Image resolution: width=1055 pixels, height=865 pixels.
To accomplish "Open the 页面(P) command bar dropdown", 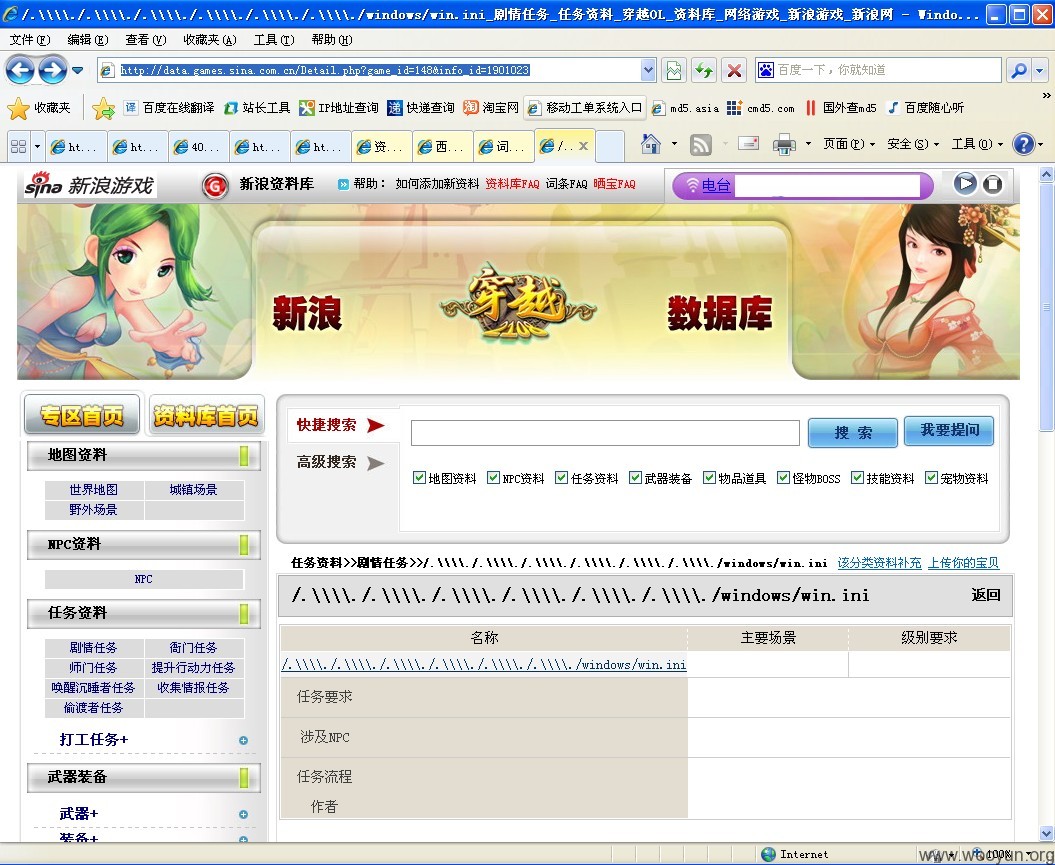I will pos(849,144).
